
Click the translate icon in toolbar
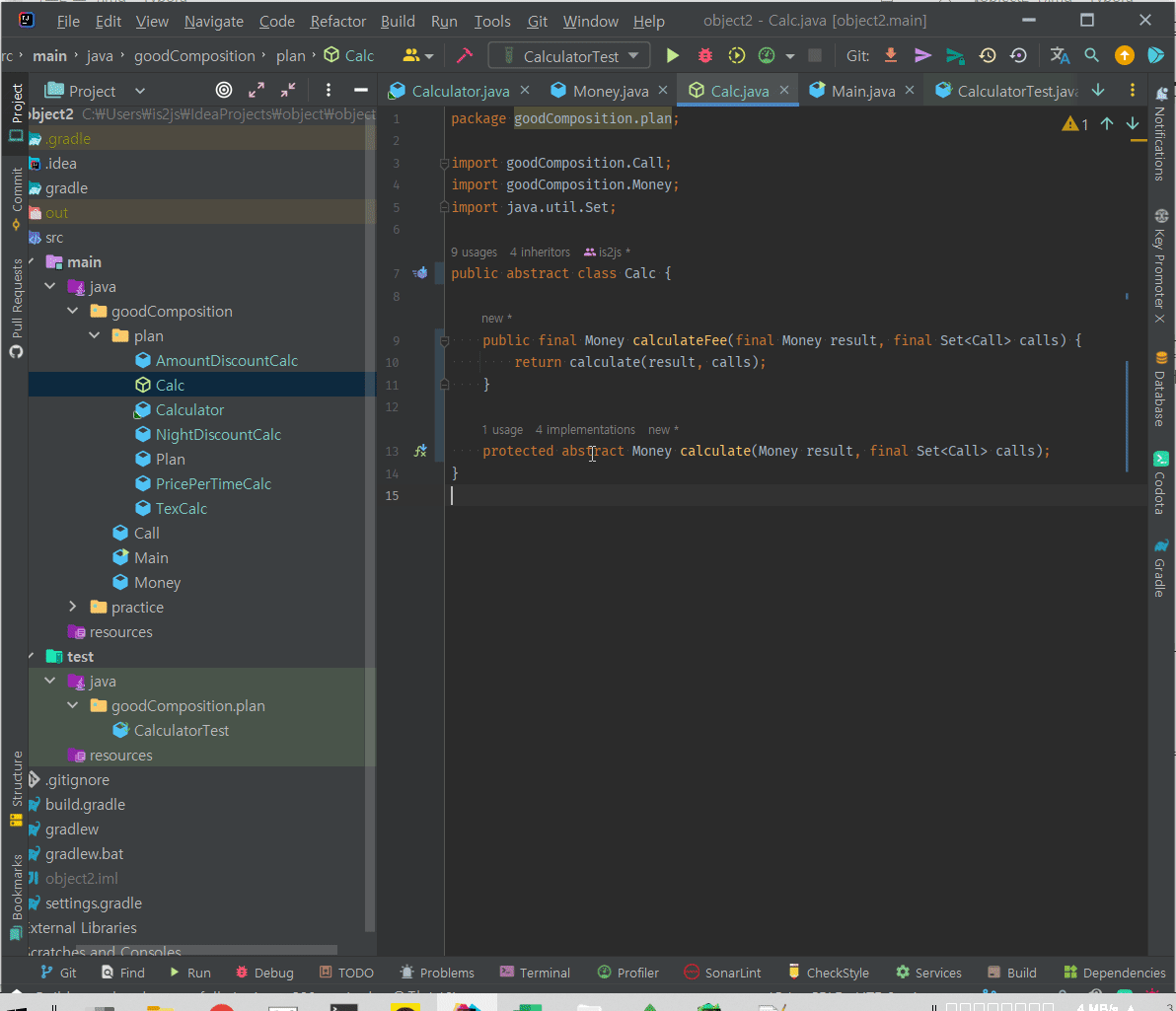(1060, 56)
